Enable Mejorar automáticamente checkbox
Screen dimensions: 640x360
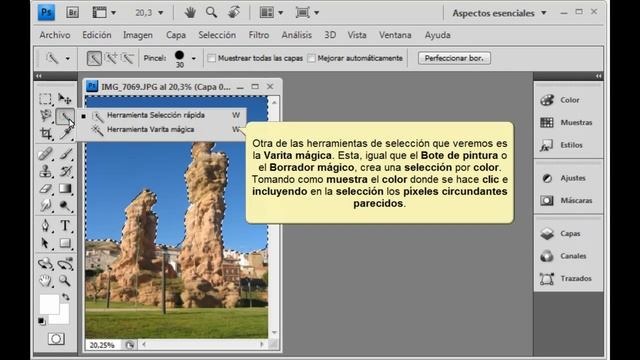(x=311, y=58)
